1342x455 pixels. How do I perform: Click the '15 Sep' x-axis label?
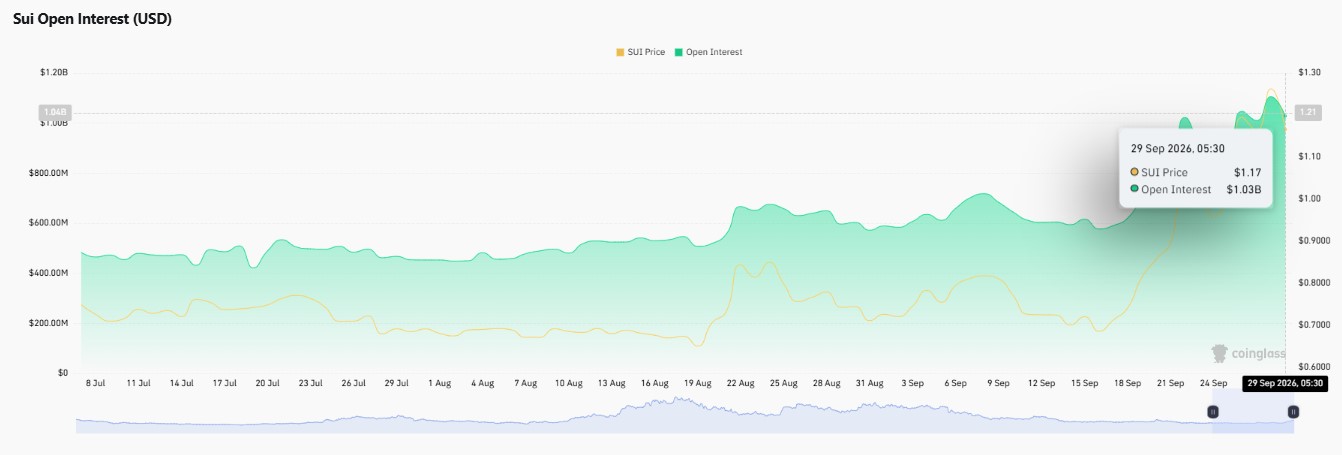(1084, 383)
